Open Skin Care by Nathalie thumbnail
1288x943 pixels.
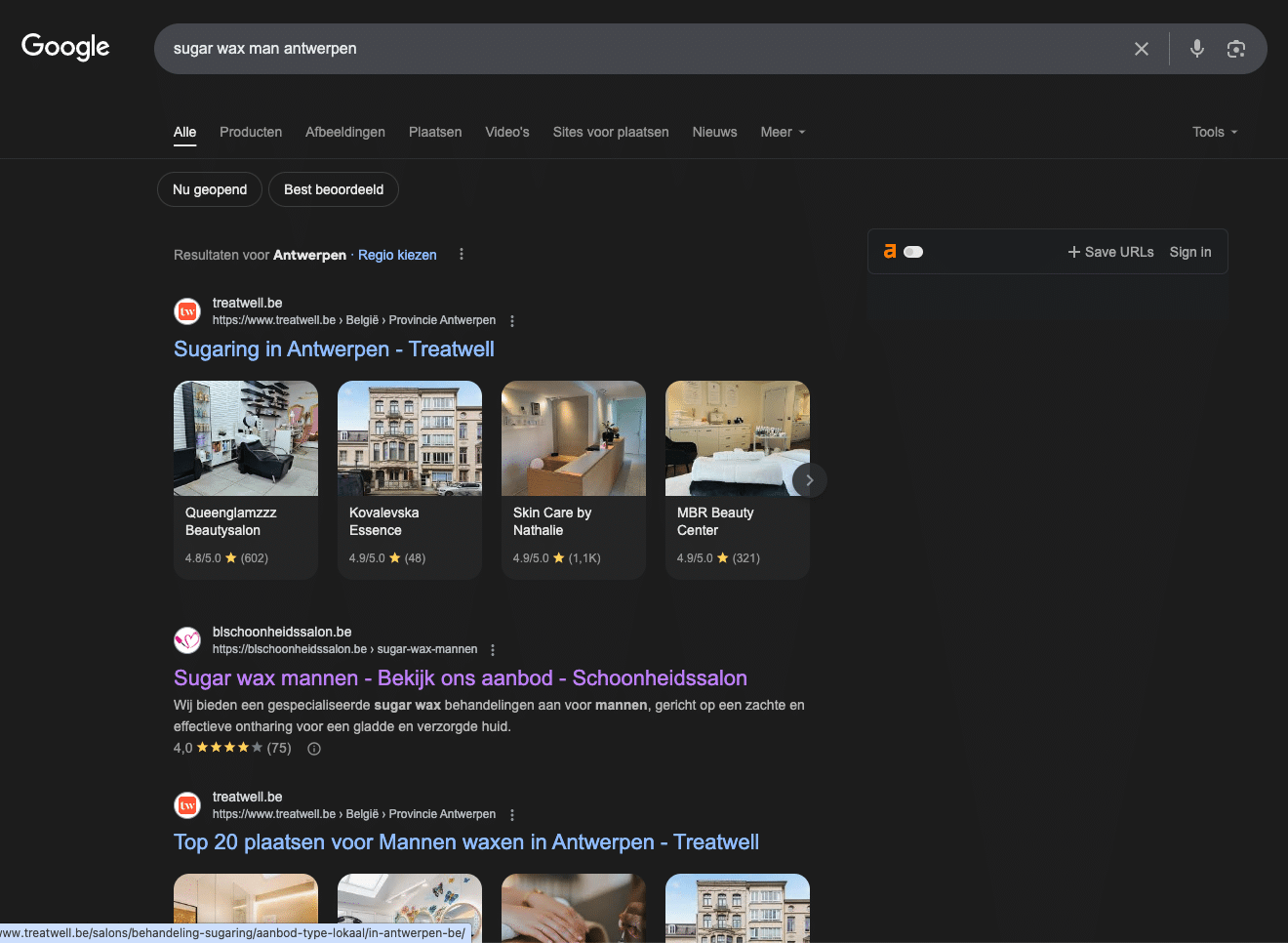574,438
